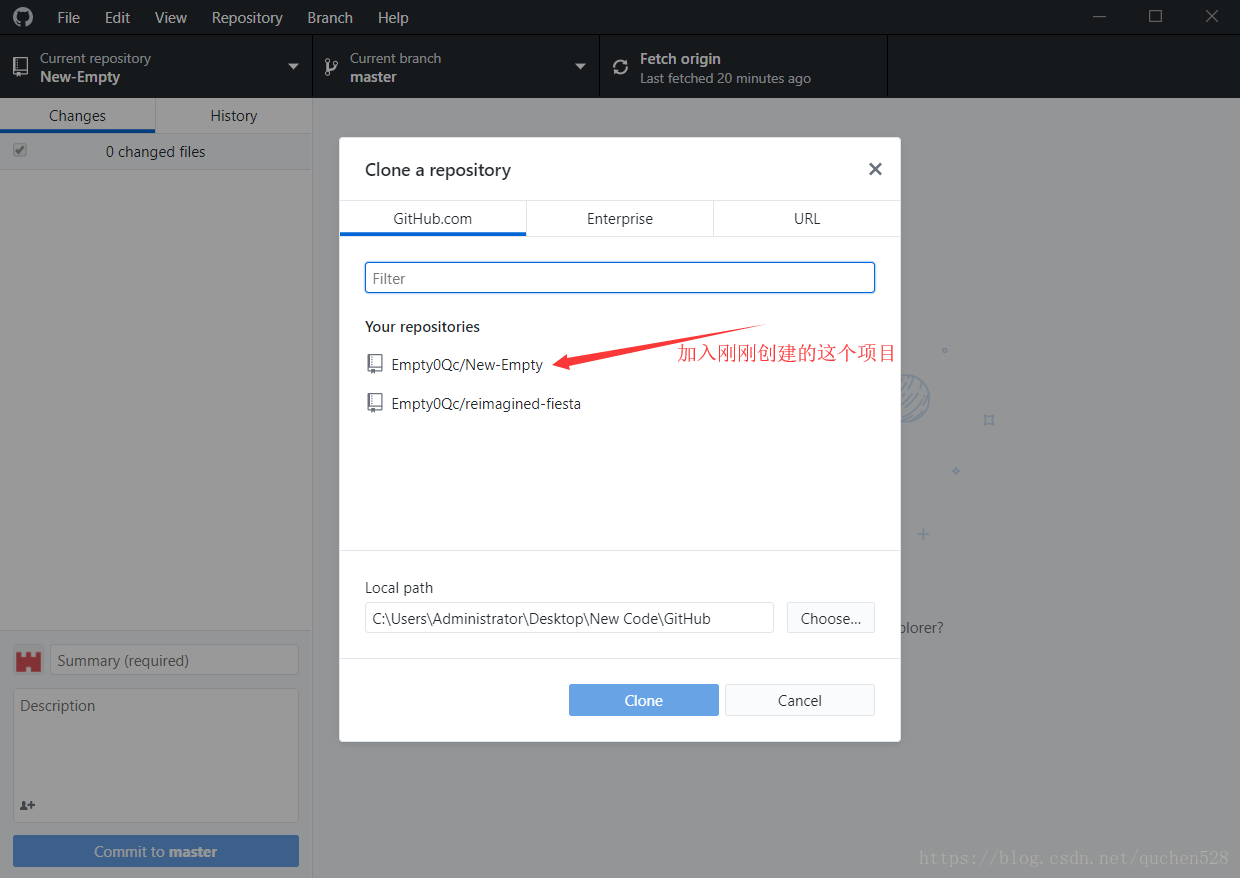Click the sync arrows icon beside Fetch origin

(620, 67)
